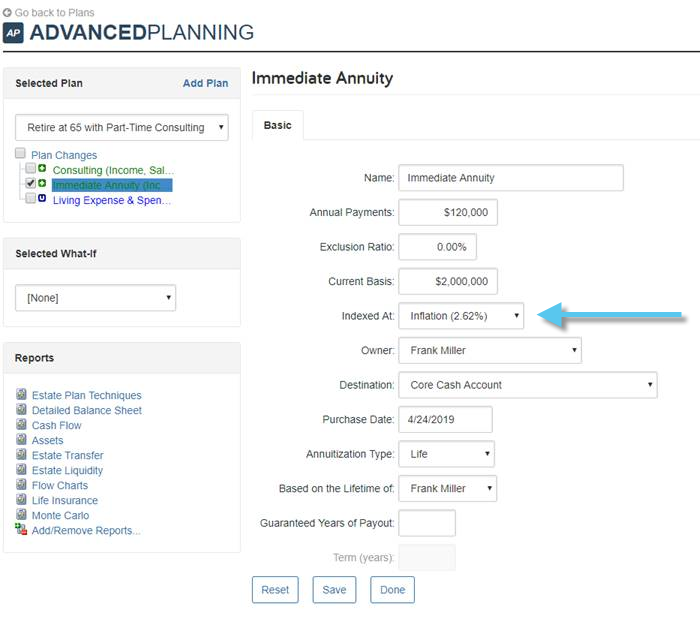The image size is (700, 618).
Task: Toggle the Plan Changes checkbox
Action: pyautogui.click(x=20, y=153)
